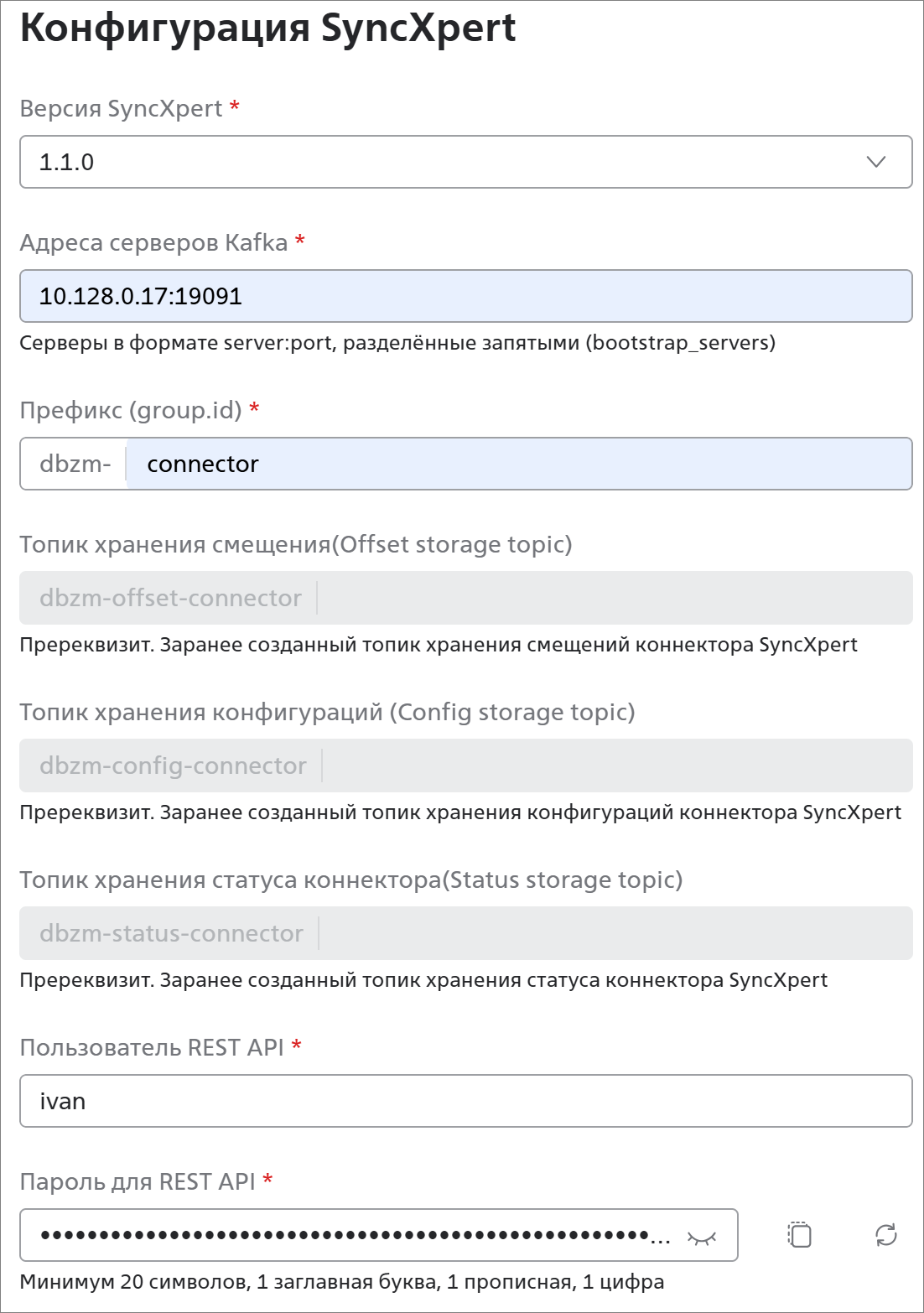Click the dbzm-status-connector topic field
This screenshot has height=1313, width=924.
pos(466,933)
